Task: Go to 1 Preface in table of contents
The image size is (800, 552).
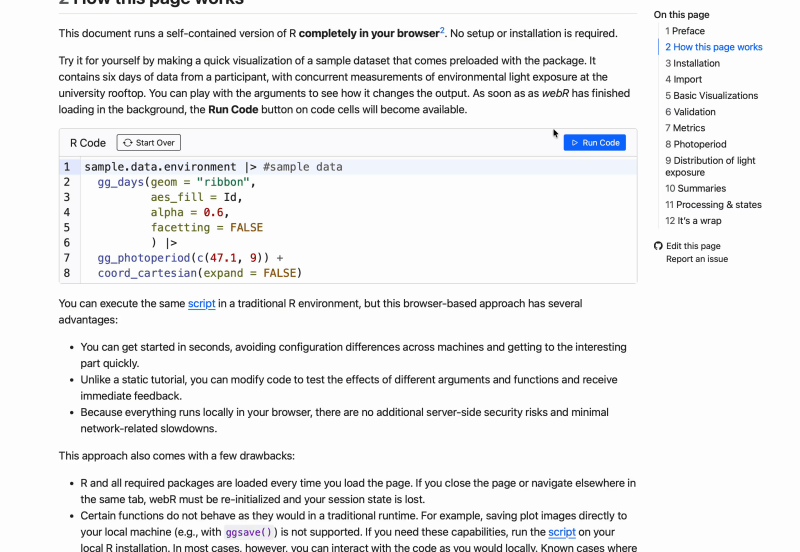Action: click(685, 31)
